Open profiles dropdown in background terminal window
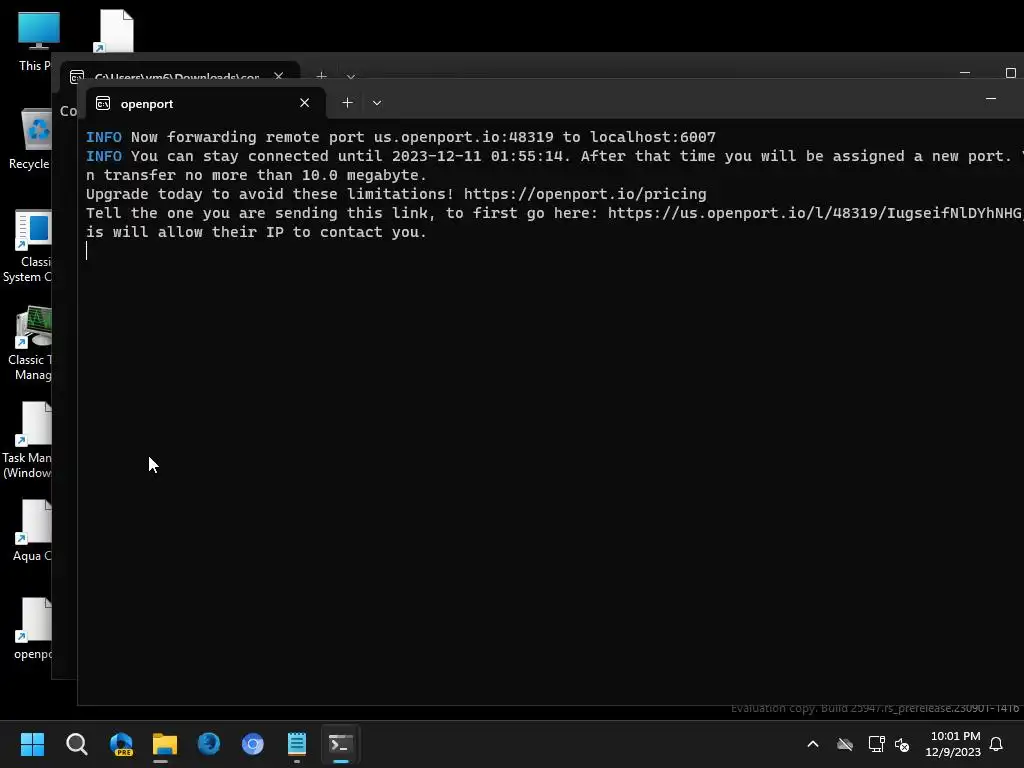The width and height of the screenshot is (1024, 768). [x=351, y=77]
